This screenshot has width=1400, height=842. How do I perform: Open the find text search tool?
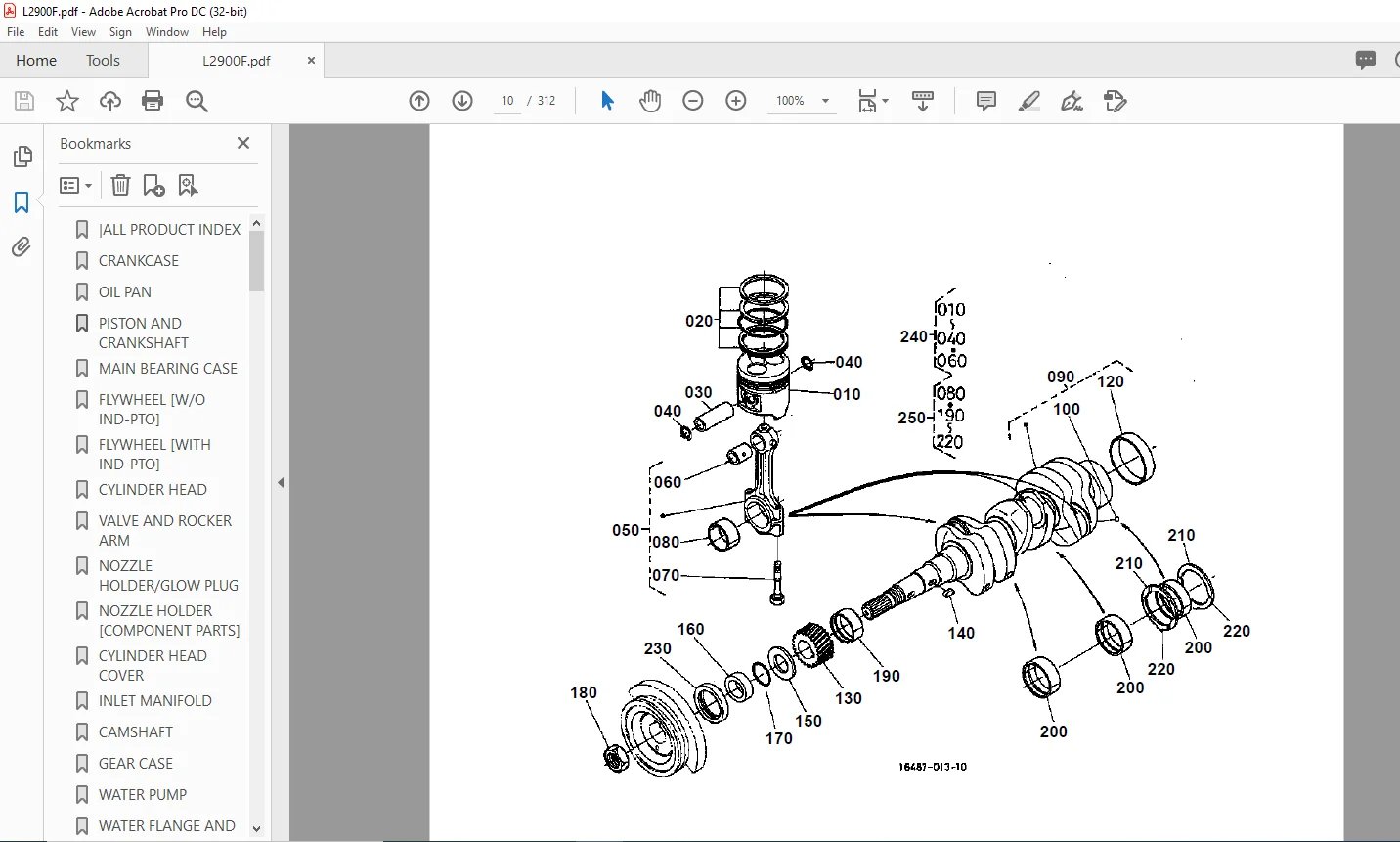click(197, 101)
